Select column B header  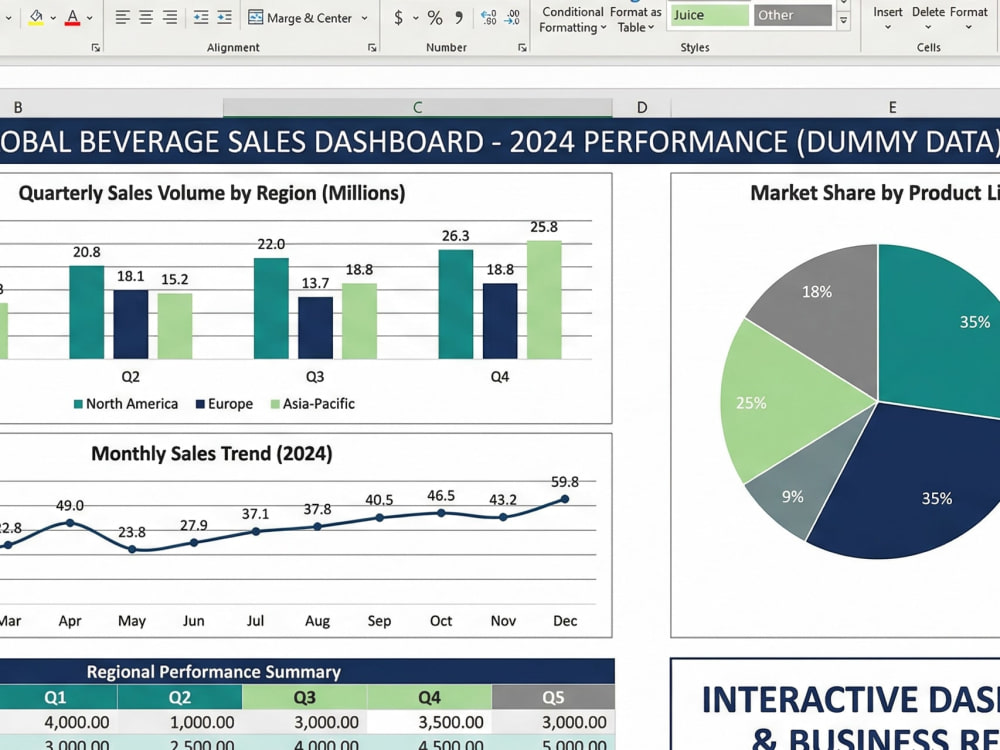111,107
